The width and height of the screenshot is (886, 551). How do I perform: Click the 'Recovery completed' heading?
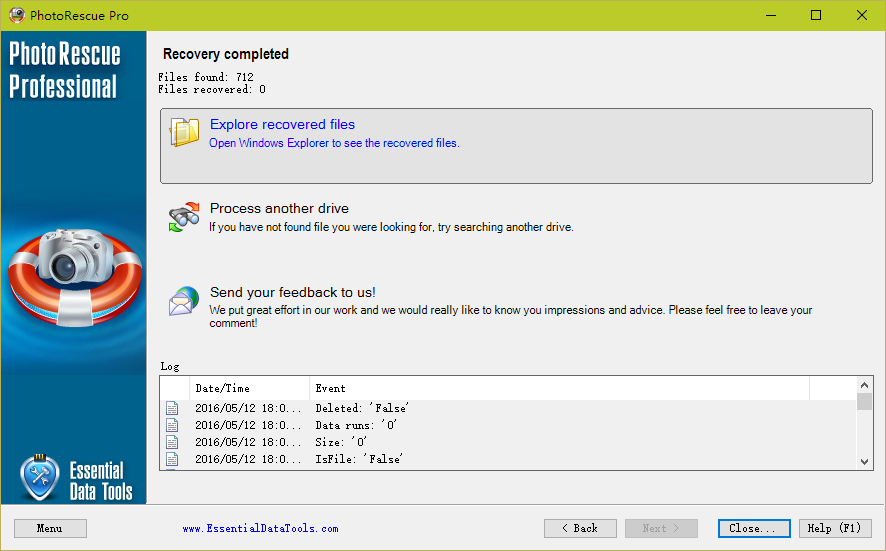point(226,54)
